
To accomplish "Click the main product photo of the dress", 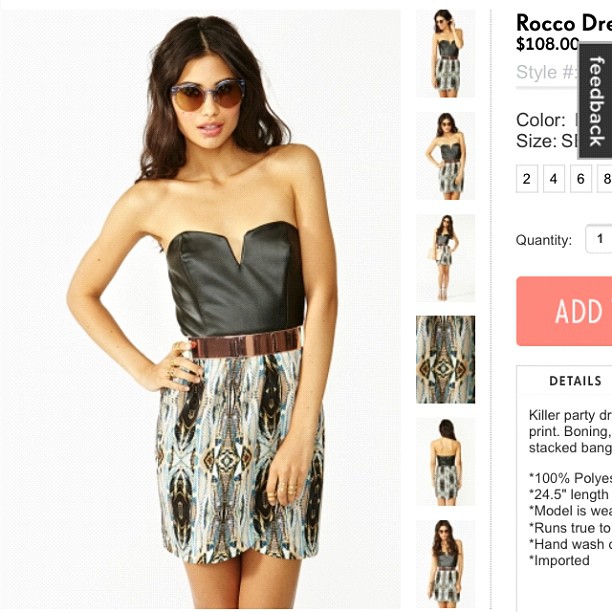I will (200, 309).
